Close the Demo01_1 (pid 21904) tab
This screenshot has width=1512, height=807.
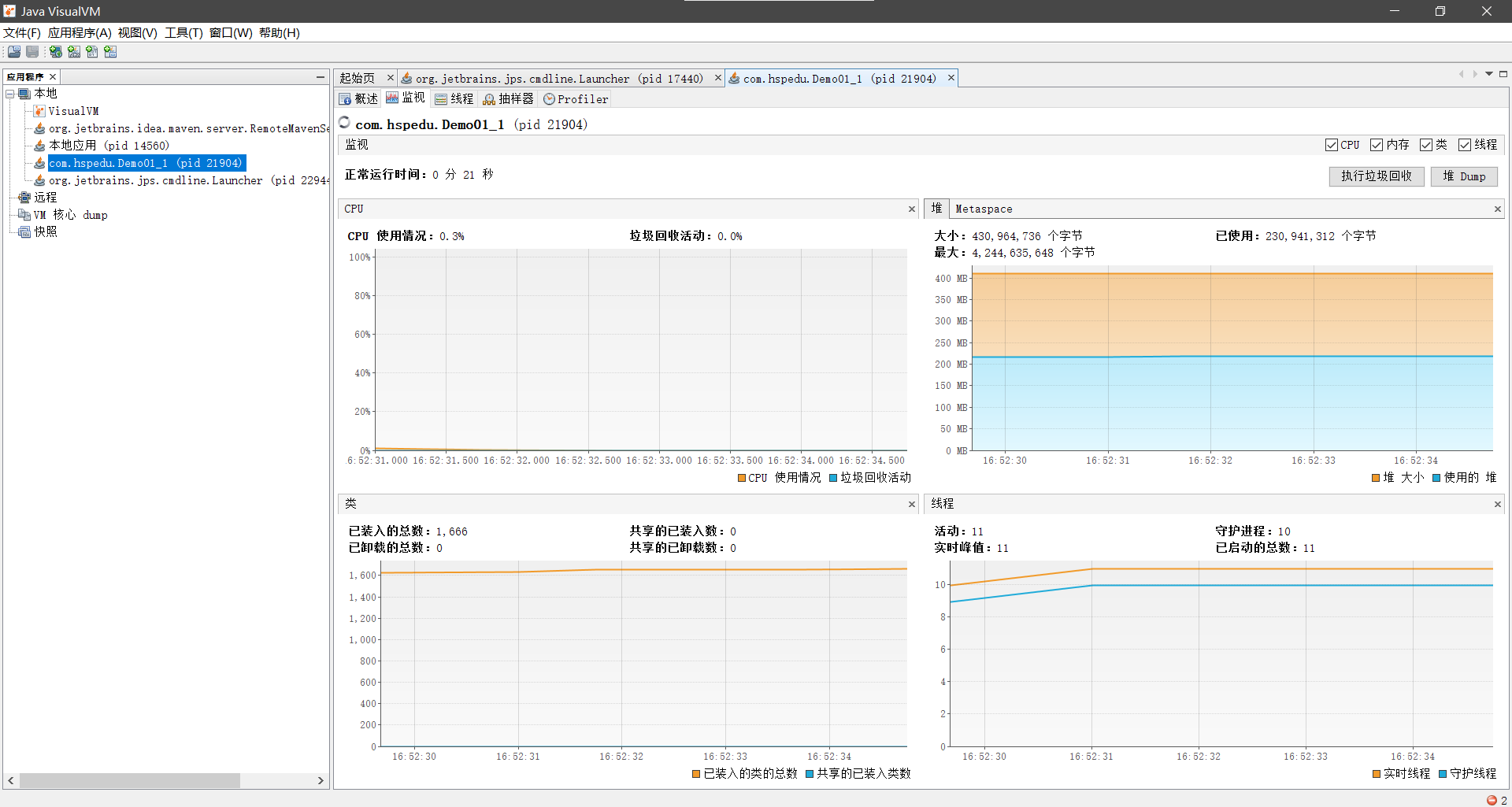coord(951,78)
